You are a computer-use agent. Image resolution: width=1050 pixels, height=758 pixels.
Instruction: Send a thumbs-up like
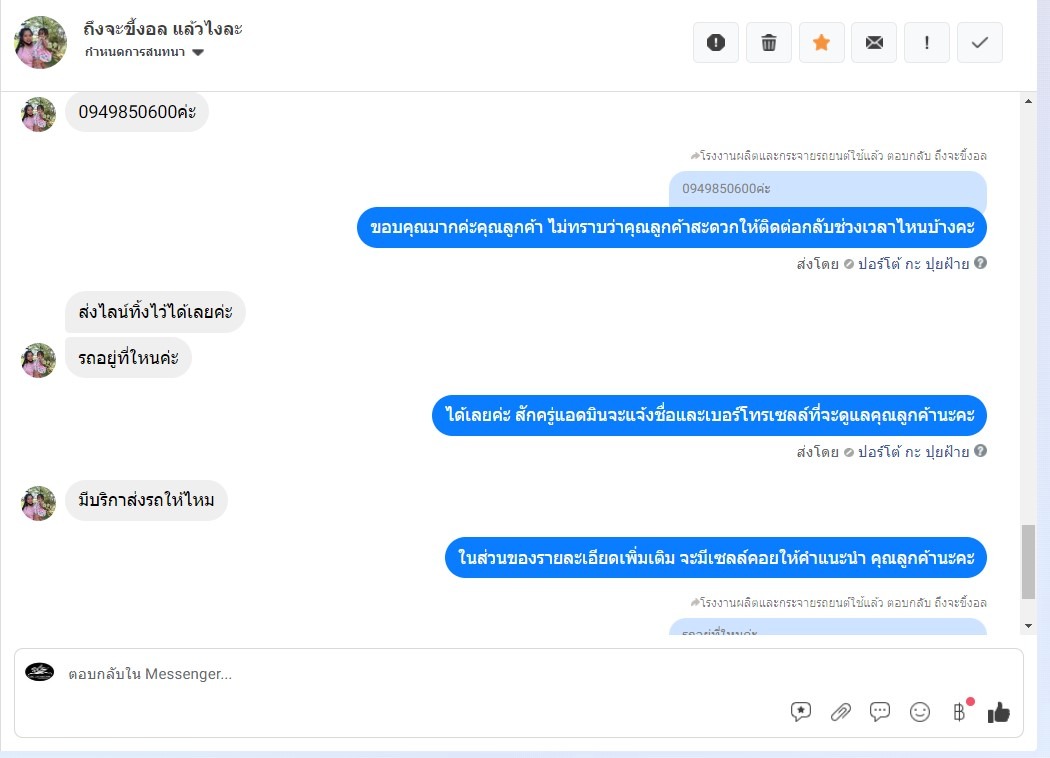coord(998,712)
